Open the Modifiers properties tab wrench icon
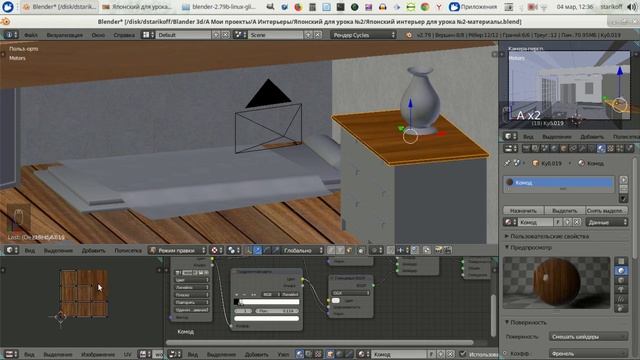Screen dimensions: 640x360 pos(582,149)
